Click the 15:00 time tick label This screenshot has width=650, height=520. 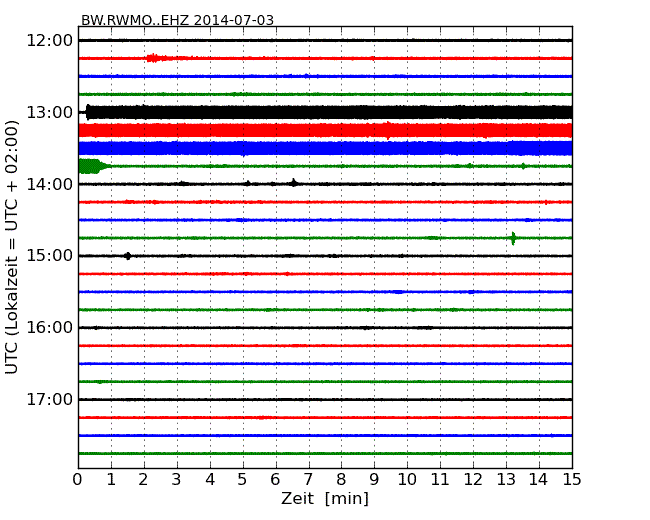[50, 255]
